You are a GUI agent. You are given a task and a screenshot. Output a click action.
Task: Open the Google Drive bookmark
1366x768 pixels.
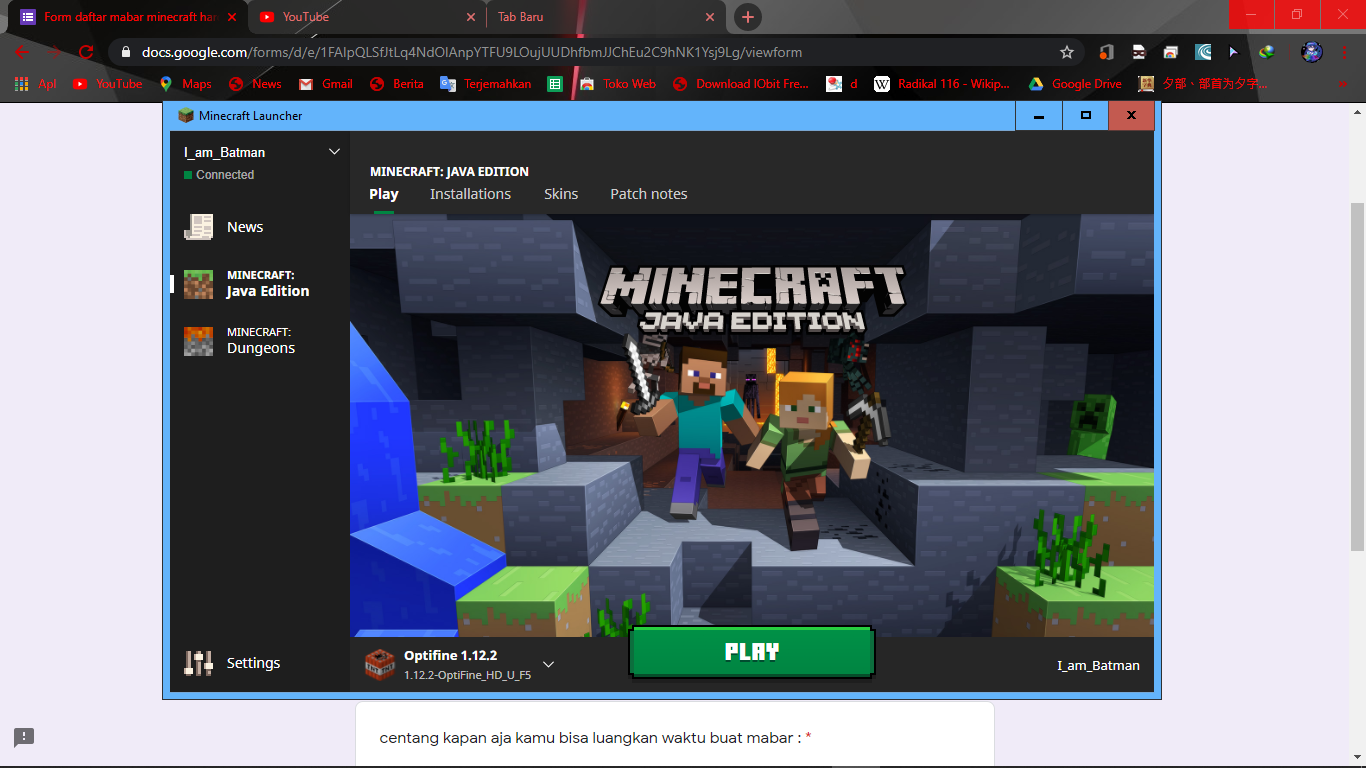click(x=1075, y=84)
